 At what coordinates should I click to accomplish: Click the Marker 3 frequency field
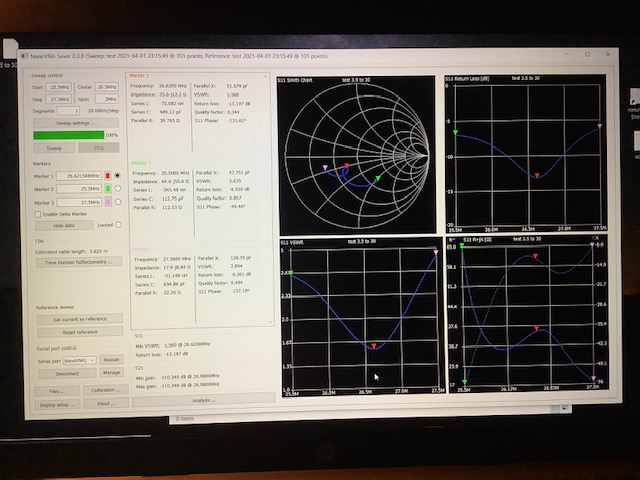click(79, 202)
